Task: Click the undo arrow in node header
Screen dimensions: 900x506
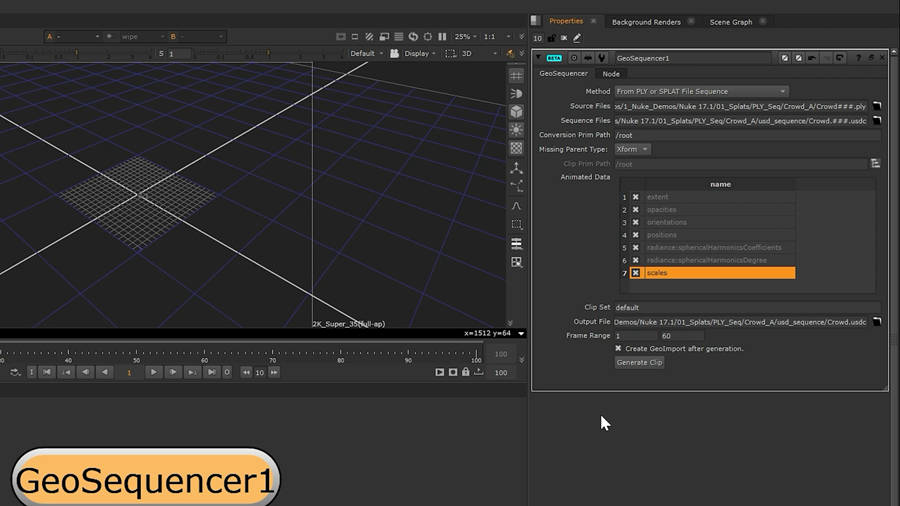Action: (812, 58)
